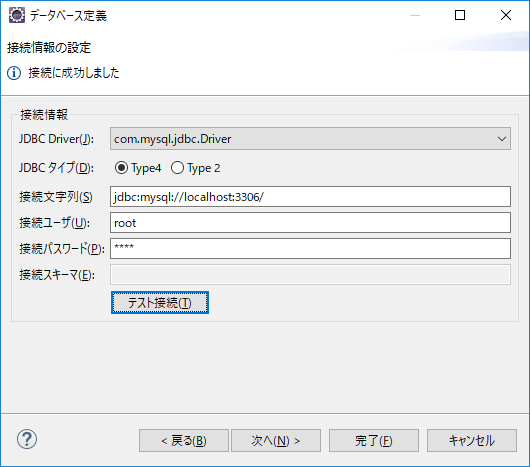Run the テスト接続 connection test button
The width and height of the screenshot is (530, 467).
coord(160,302)
